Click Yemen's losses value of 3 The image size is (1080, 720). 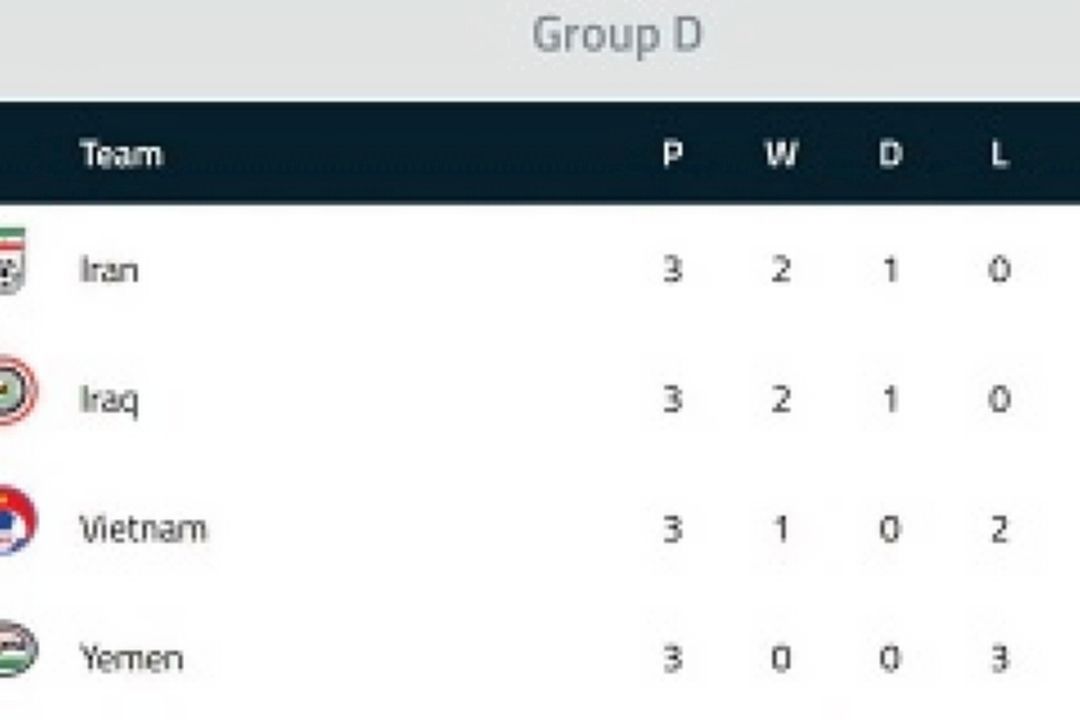coord(999,658)
